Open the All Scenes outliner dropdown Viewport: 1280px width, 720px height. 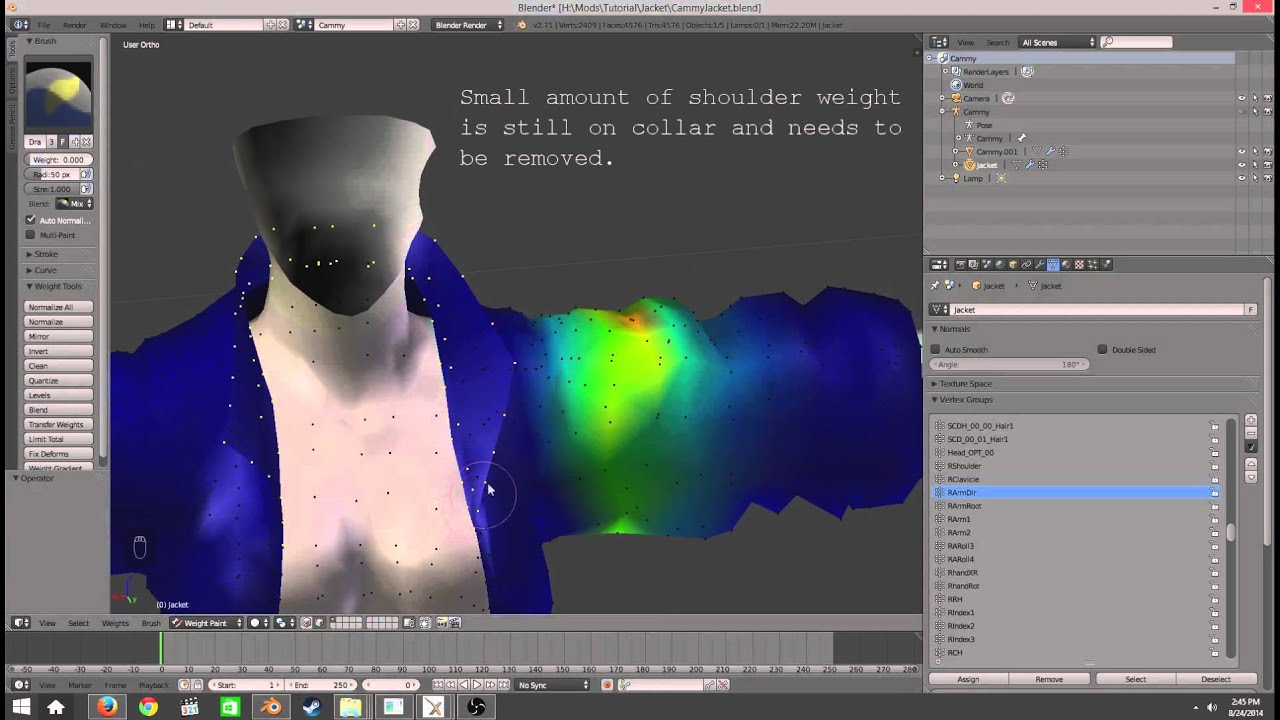1058,42
